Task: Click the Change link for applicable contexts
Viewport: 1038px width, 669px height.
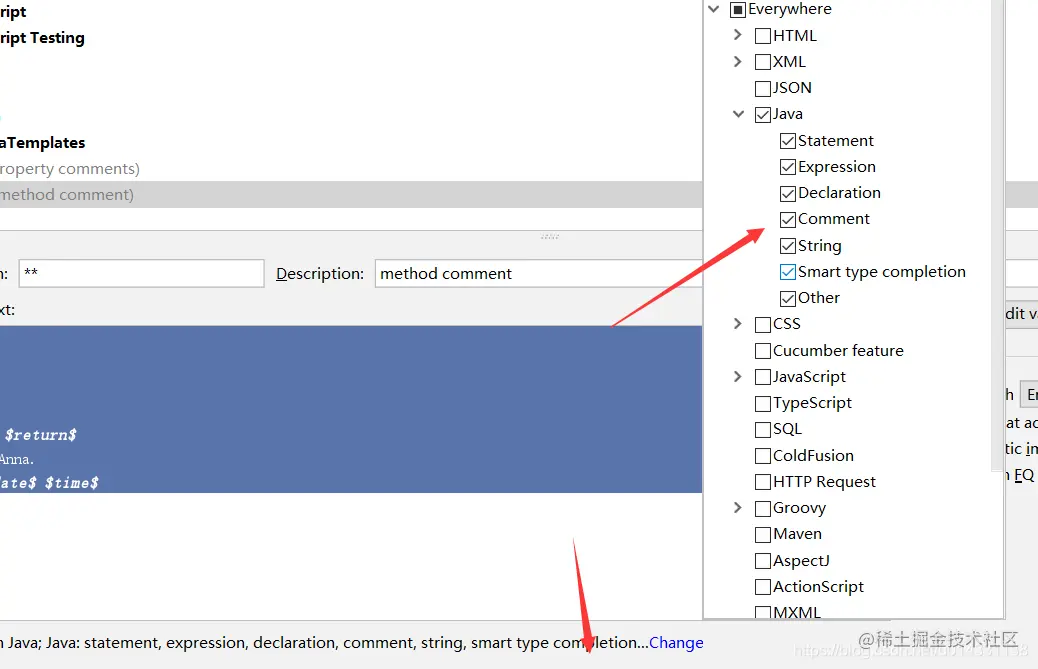Action: point(676,643)
